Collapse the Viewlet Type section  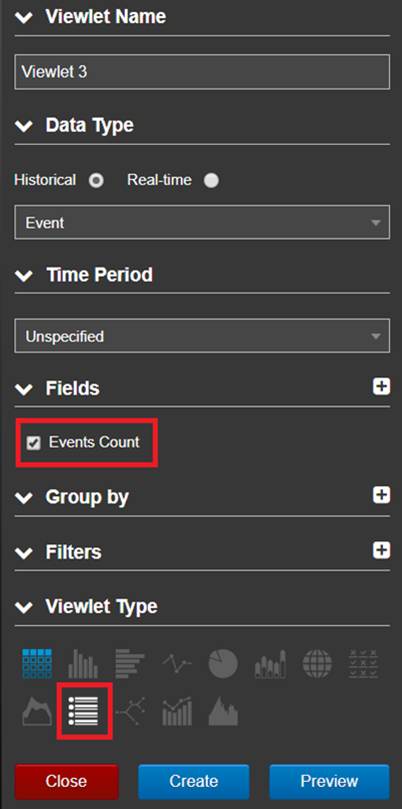pos(24,607)
